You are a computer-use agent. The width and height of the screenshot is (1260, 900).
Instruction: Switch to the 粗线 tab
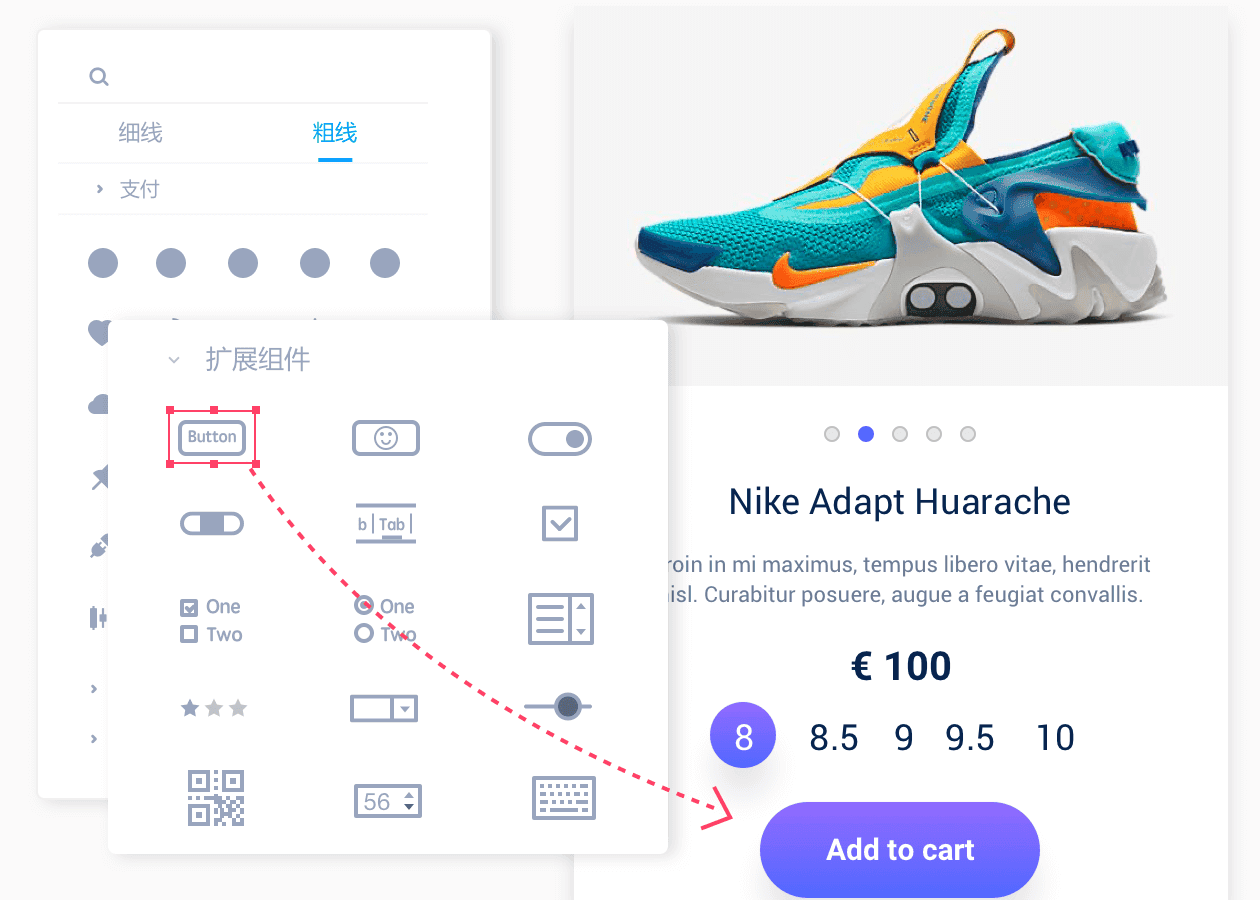click(x=335, y=133)
